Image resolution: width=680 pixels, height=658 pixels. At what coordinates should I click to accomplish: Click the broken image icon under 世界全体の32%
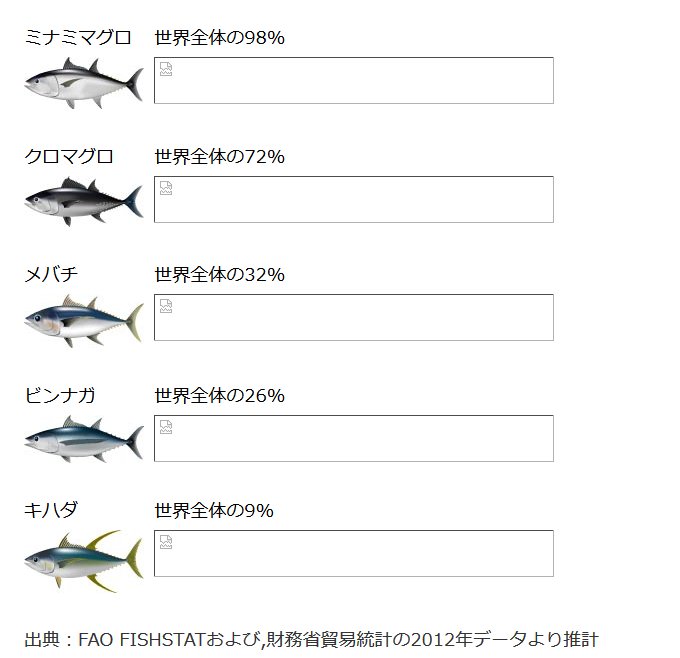pos(166,306)
